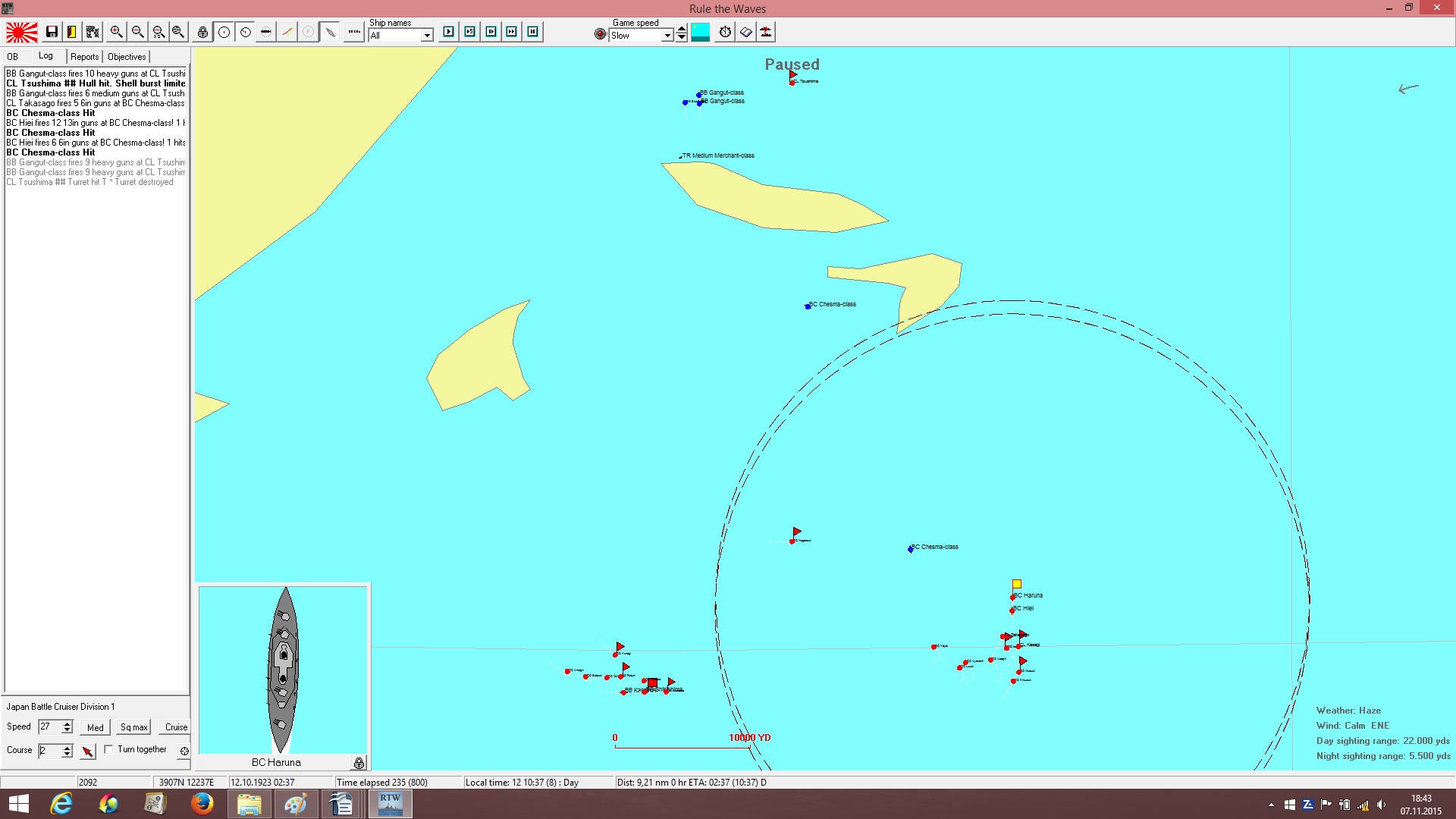Open the stopwatch timer icon

[x=725, y=32]
